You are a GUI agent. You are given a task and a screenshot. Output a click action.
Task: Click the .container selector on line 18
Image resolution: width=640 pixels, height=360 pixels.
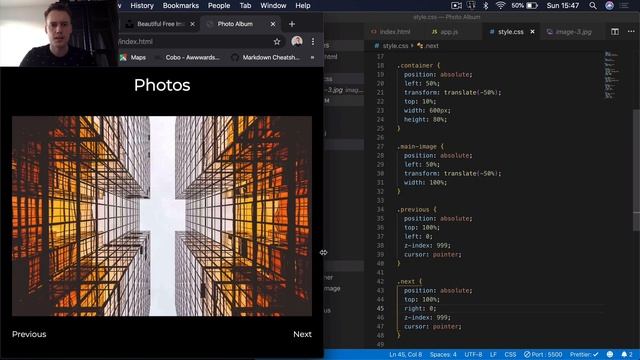click(415, 65)
